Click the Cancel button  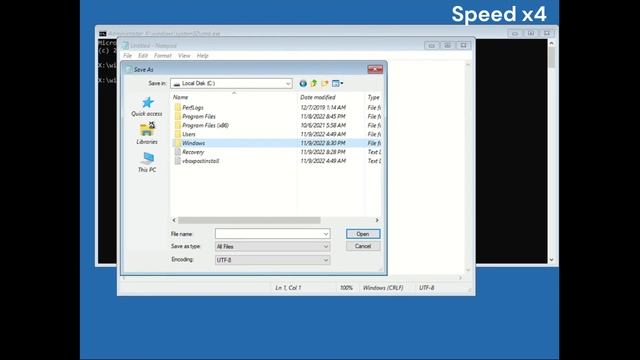[x=363, y=246]
